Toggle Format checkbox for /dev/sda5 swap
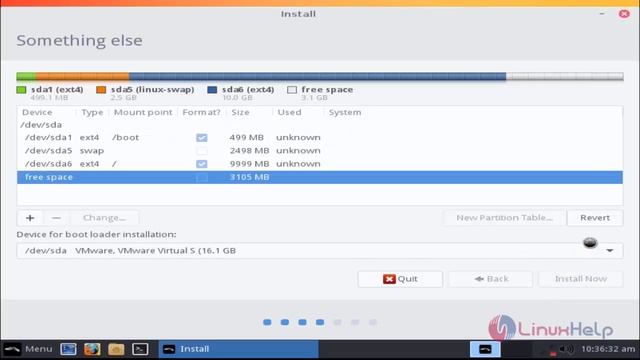Screen dimensions: 640x360 pos(202,151)
